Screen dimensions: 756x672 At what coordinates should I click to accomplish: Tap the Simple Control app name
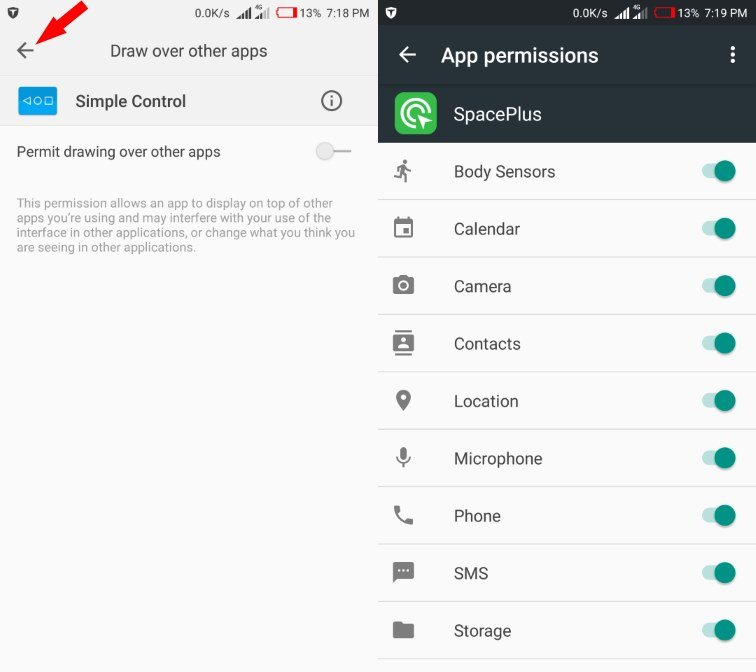click(x=131, y=101)
